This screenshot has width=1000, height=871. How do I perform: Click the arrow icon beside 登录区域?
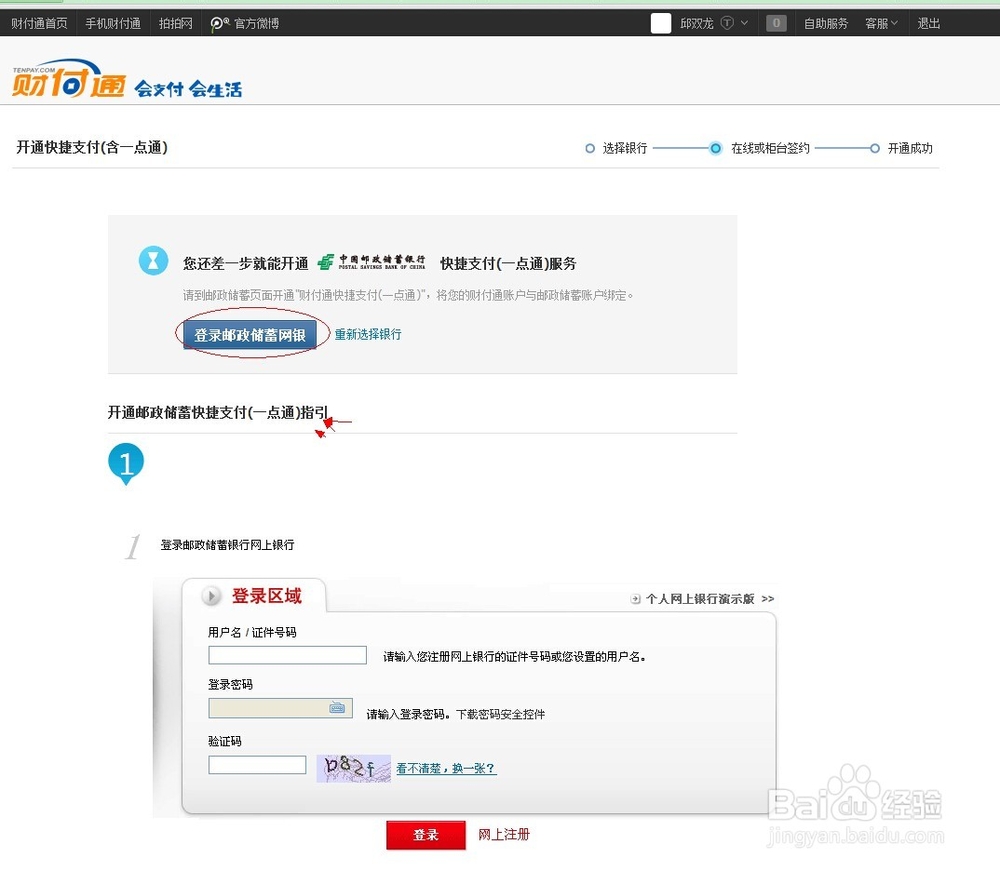point(211,596)
